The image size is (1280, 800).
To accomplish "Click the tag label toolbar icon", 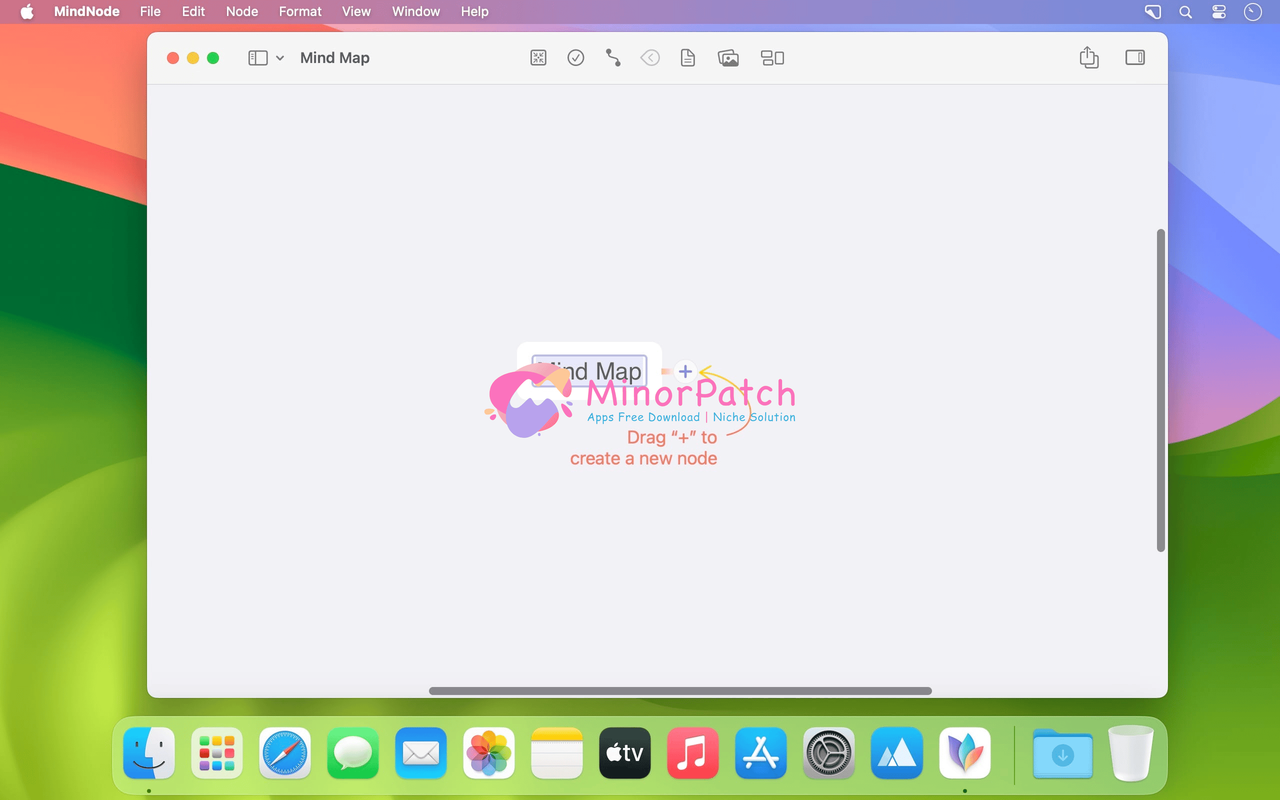I will pos(650,58).
